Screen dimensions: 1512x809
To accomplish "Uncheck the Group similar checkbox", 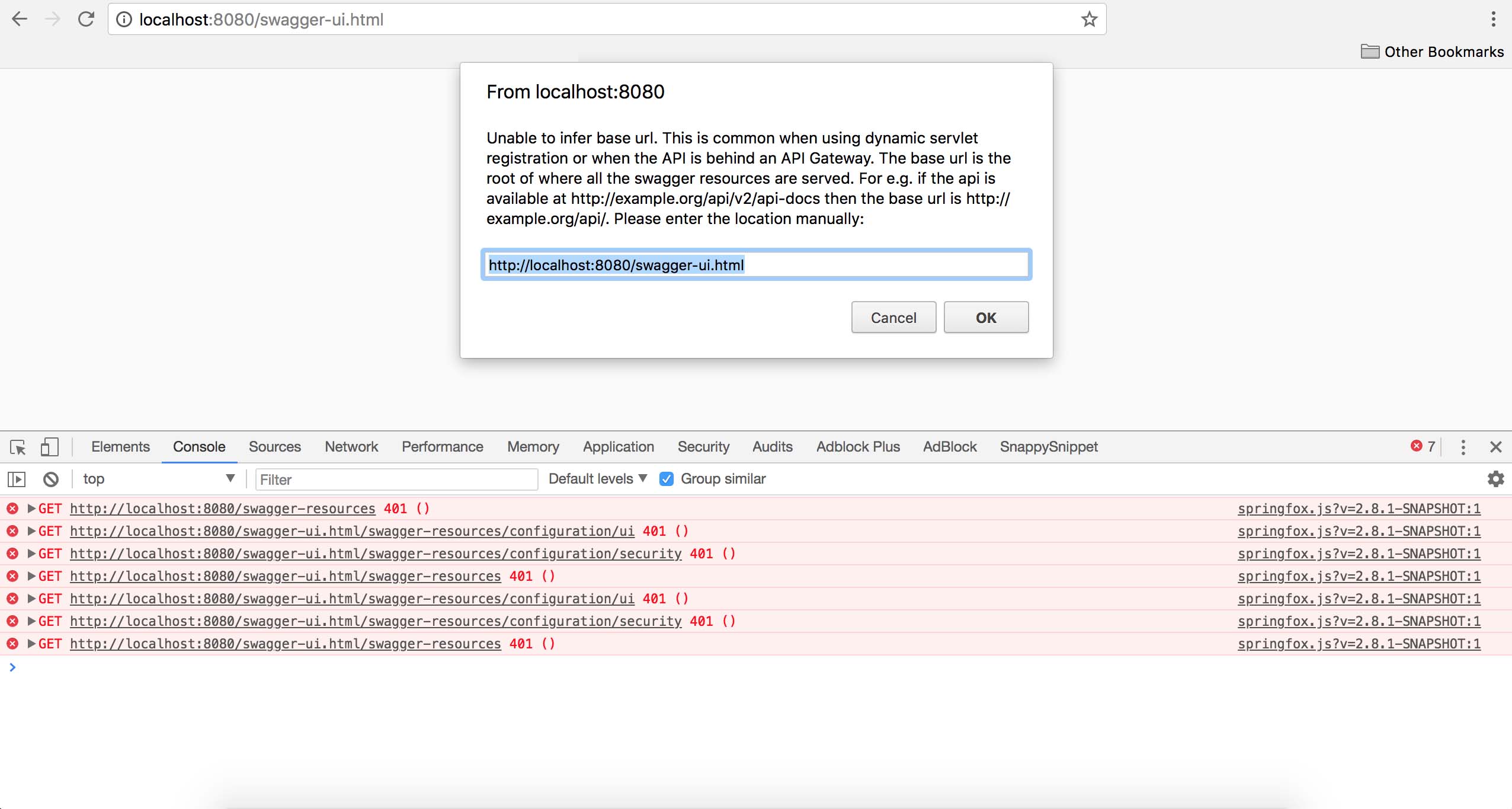I will (667, 478).
